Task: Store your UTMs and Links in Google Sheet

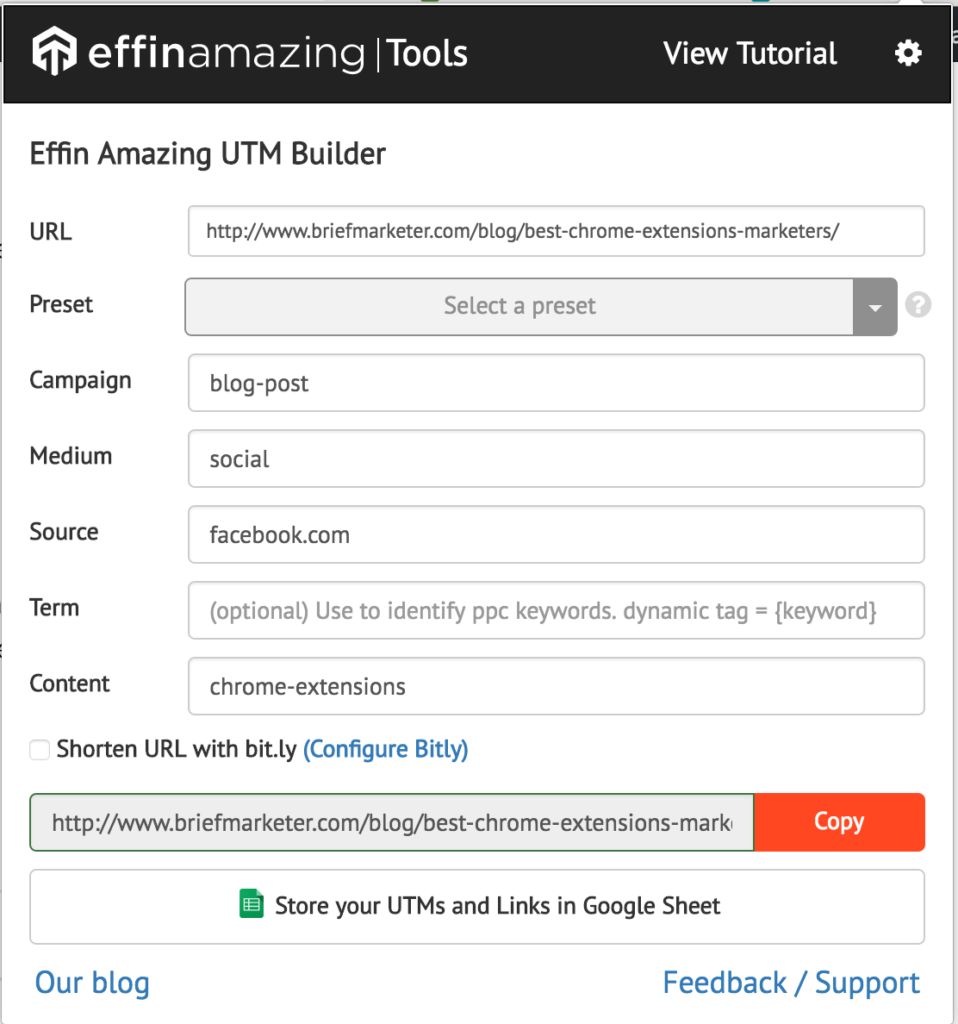Action: 477,906
